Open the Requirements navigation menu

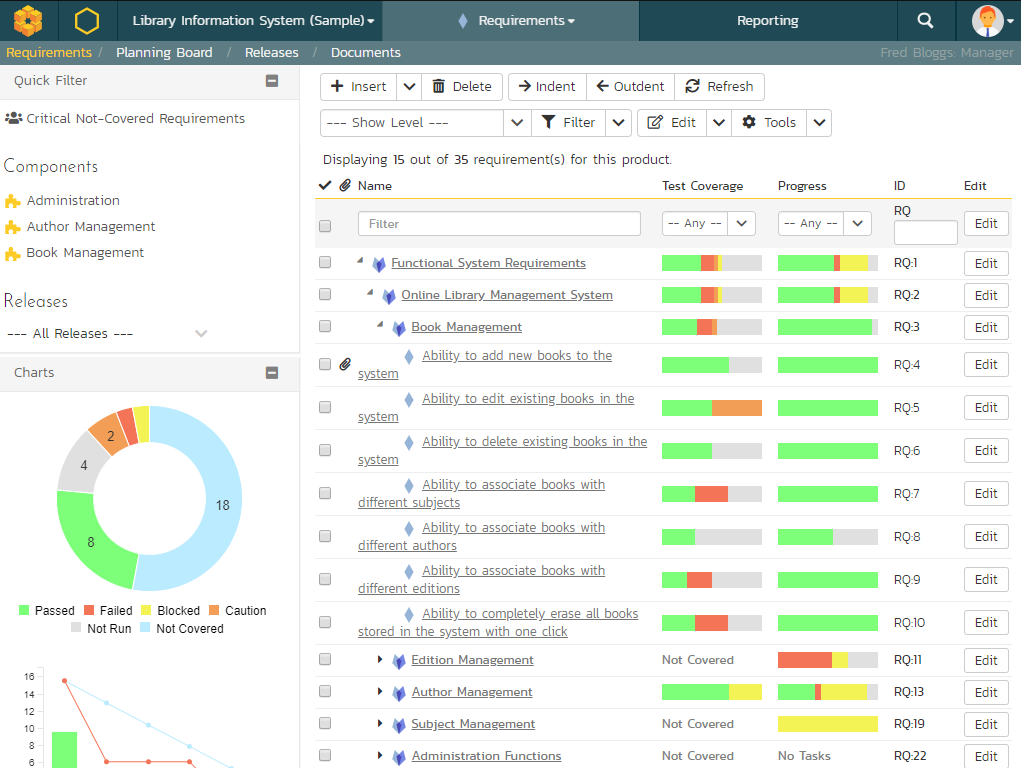click(x=518, y=20)
